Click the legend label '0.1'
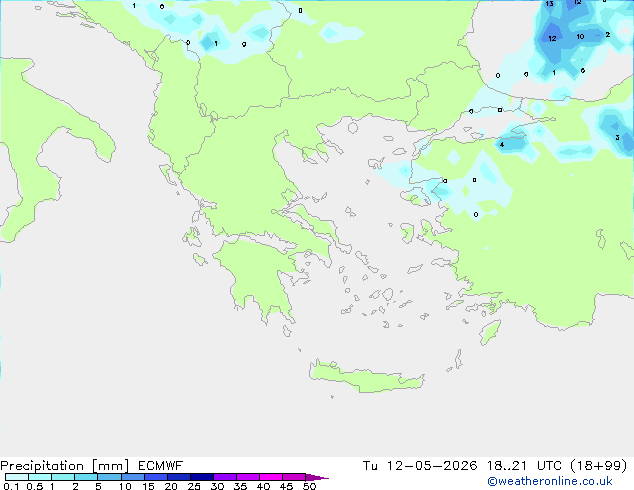Screen dimensions: 634x490 point(11,486)
